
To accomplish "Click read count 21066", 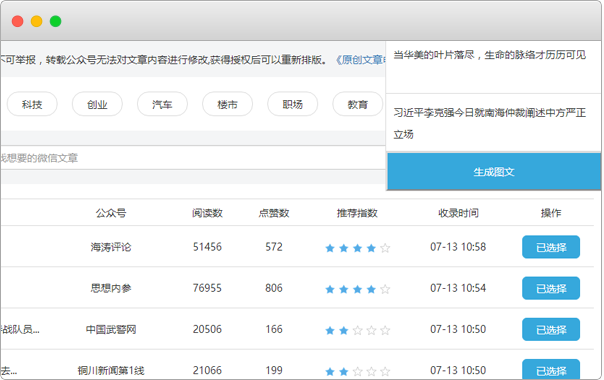I will pyautogui.click(x=207, y=370).
